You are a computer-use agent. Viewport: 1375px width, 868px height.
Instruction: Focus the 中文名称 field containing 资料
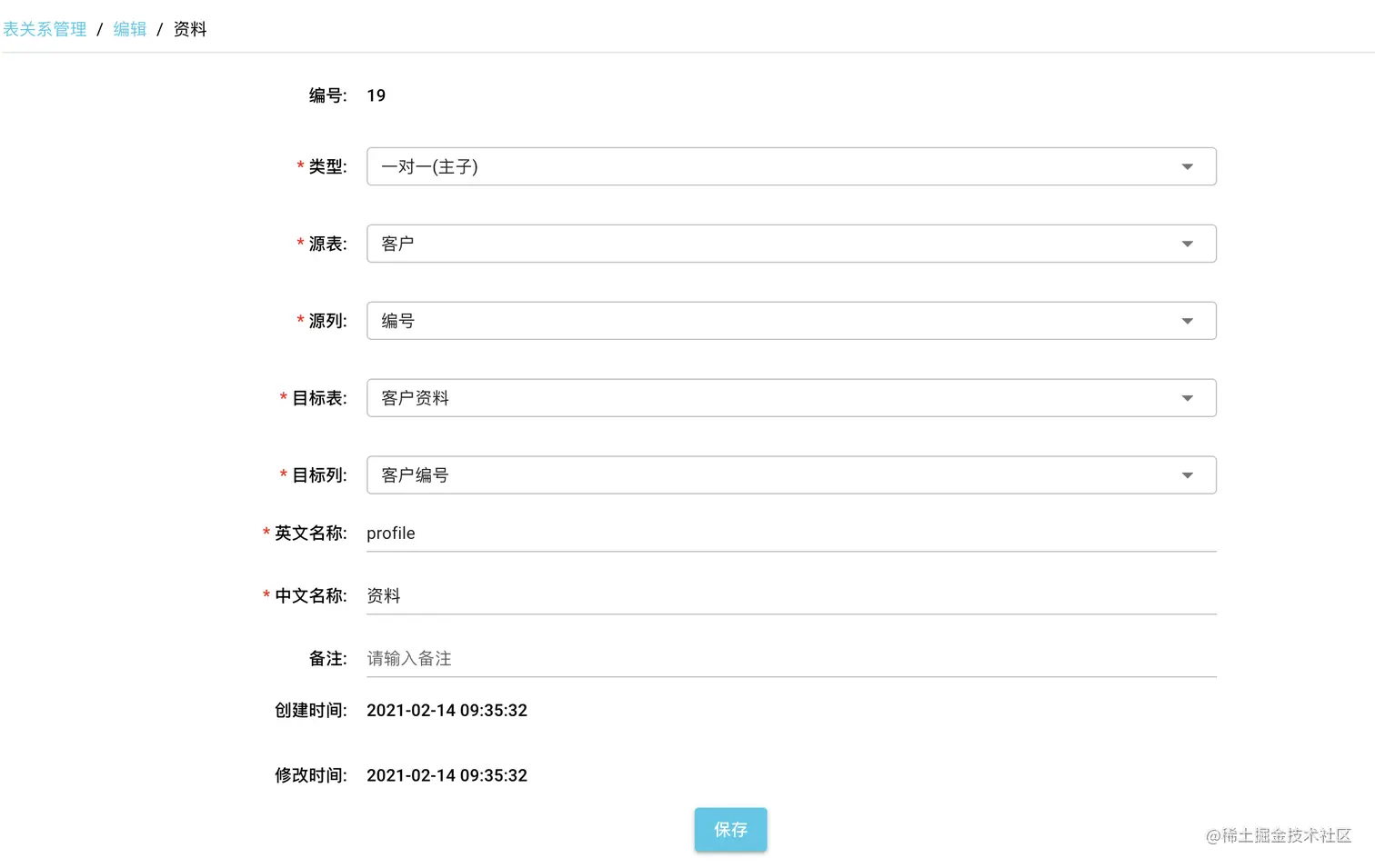791,596
